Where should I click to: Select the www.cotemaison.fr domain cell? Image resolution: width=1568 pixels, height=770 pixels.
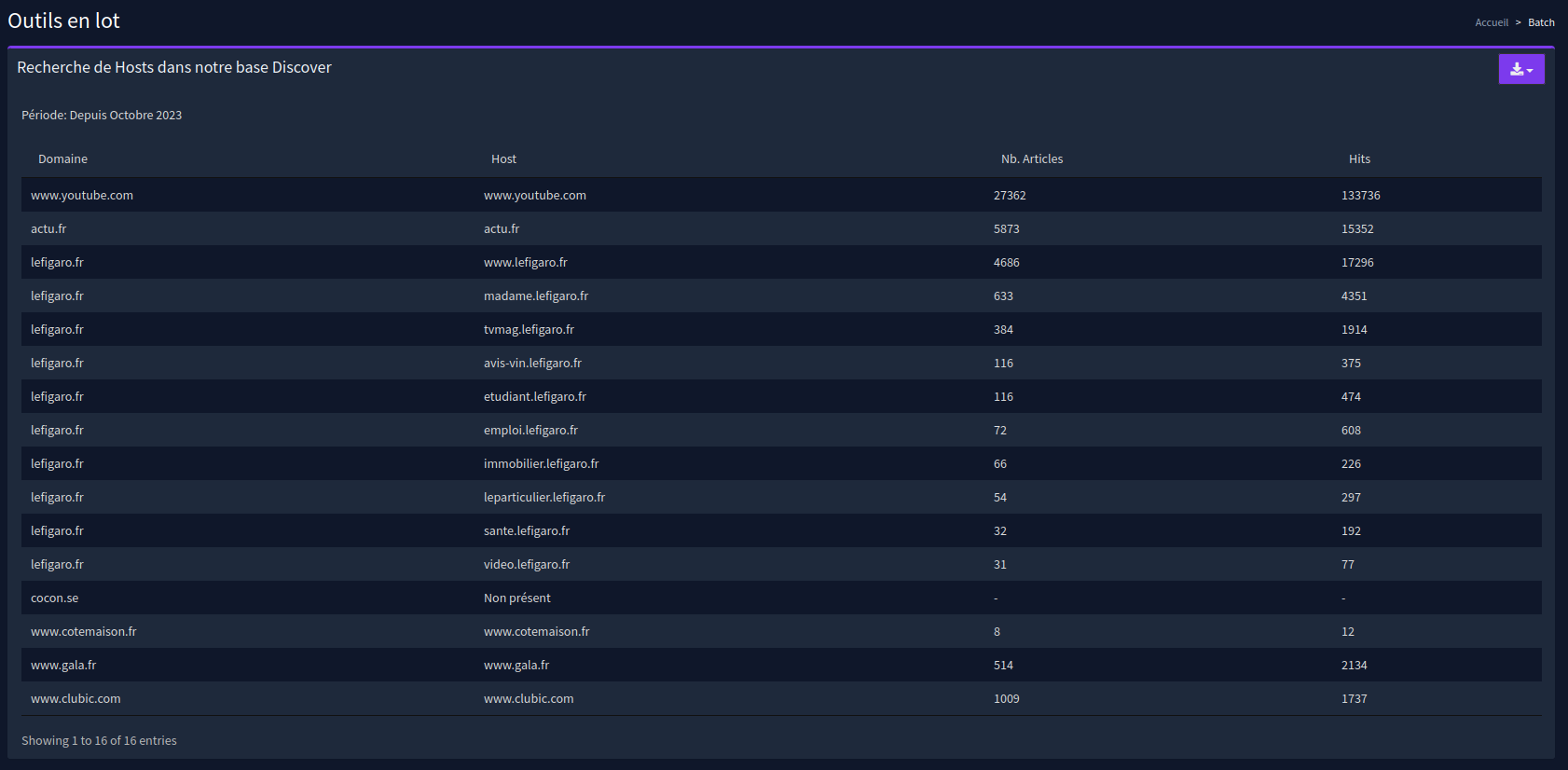click(x=83, y=632)
